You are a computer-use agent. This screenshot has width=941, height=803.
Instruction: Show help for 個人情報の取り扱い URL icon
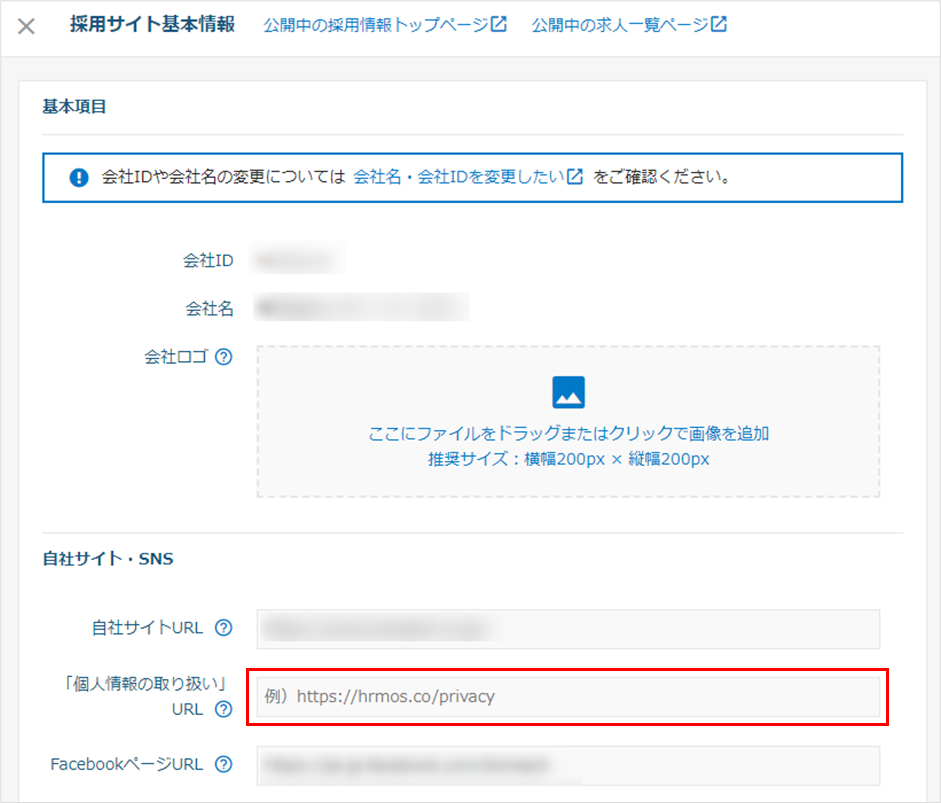point(224,709)
